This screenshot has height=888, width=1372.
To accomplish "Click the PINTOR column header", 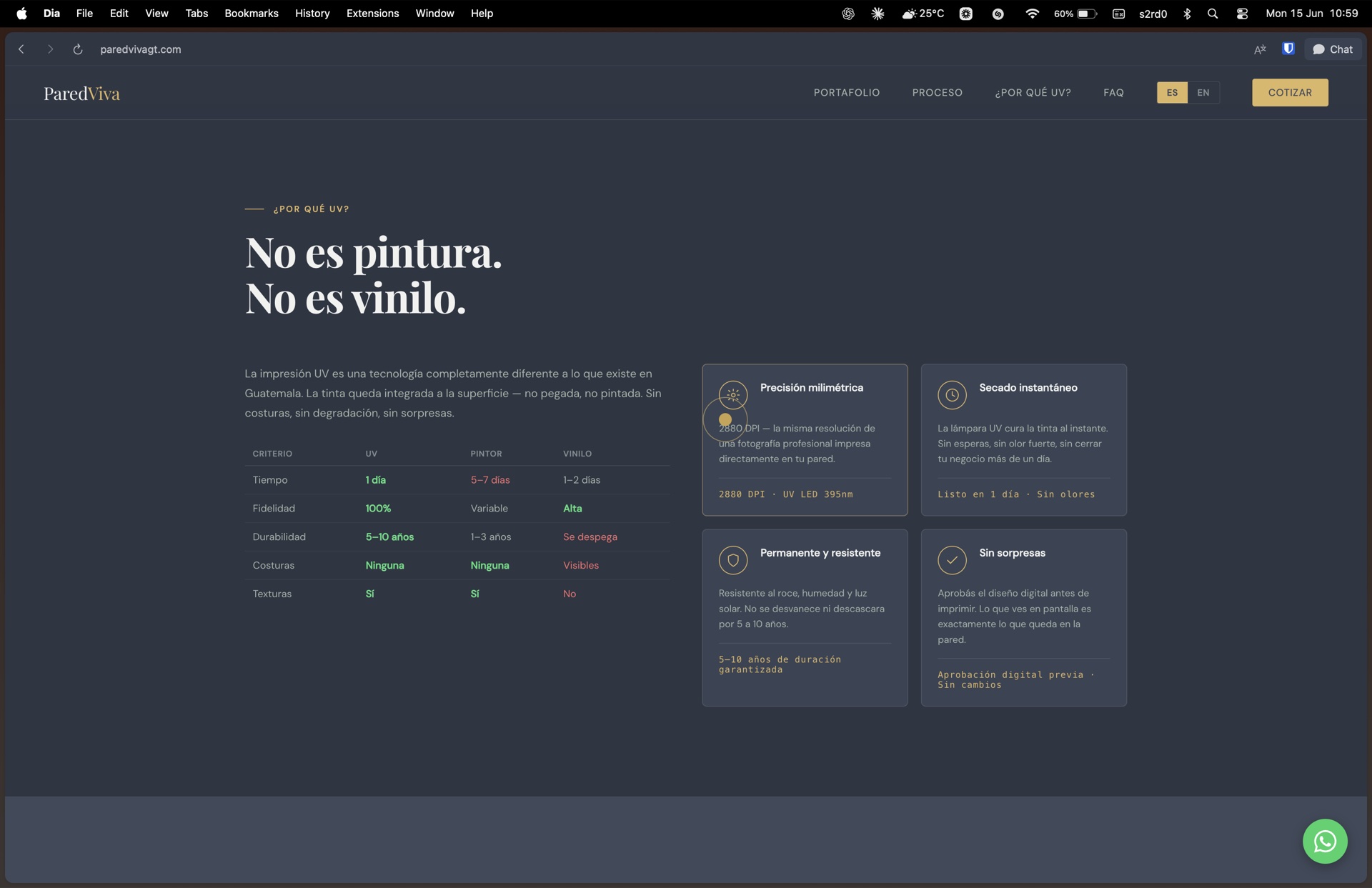I will pyautogui.click(x=486, y=454).
